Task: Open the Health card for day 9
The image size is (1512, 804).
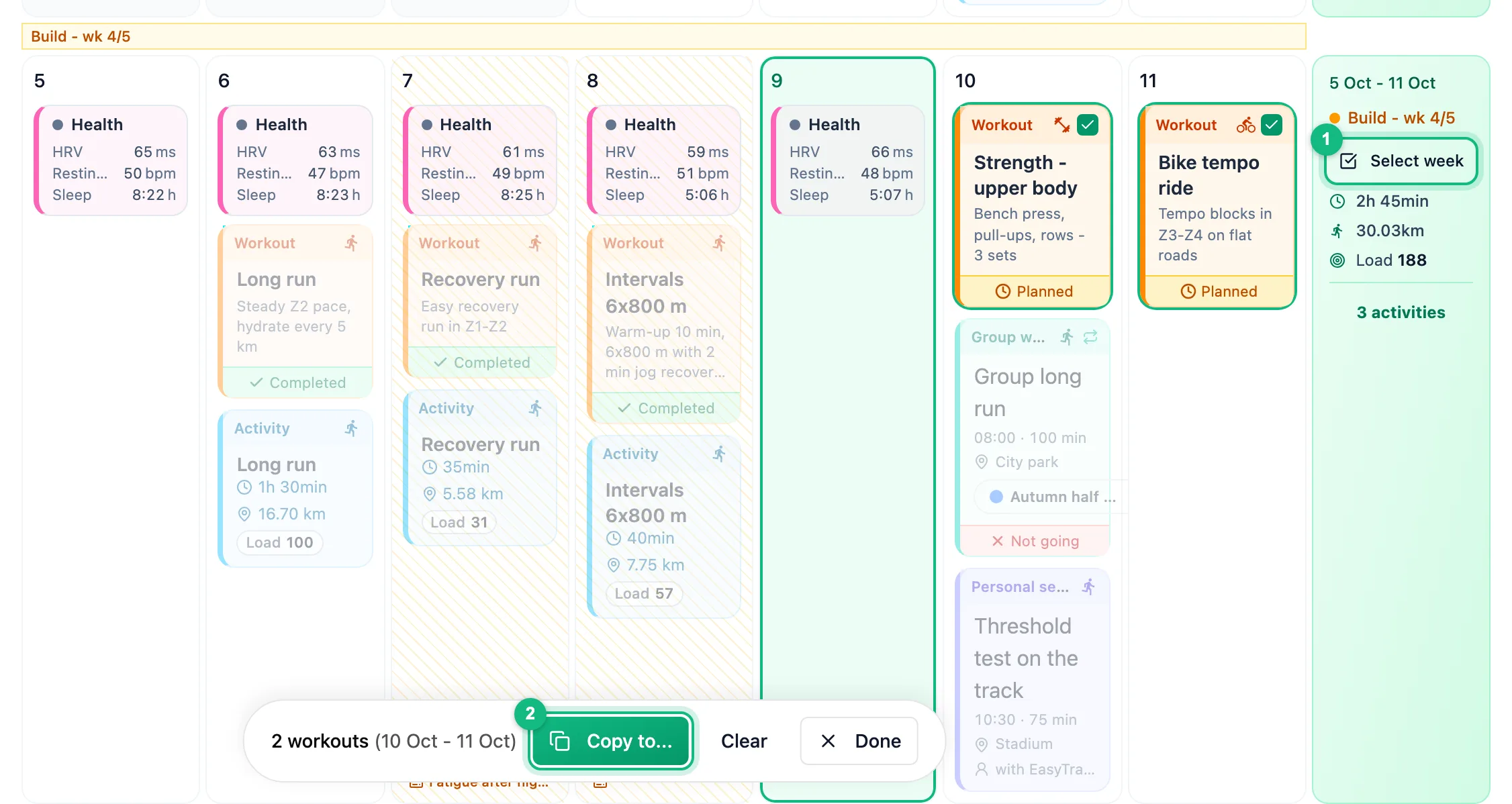Action: point(848,160)
